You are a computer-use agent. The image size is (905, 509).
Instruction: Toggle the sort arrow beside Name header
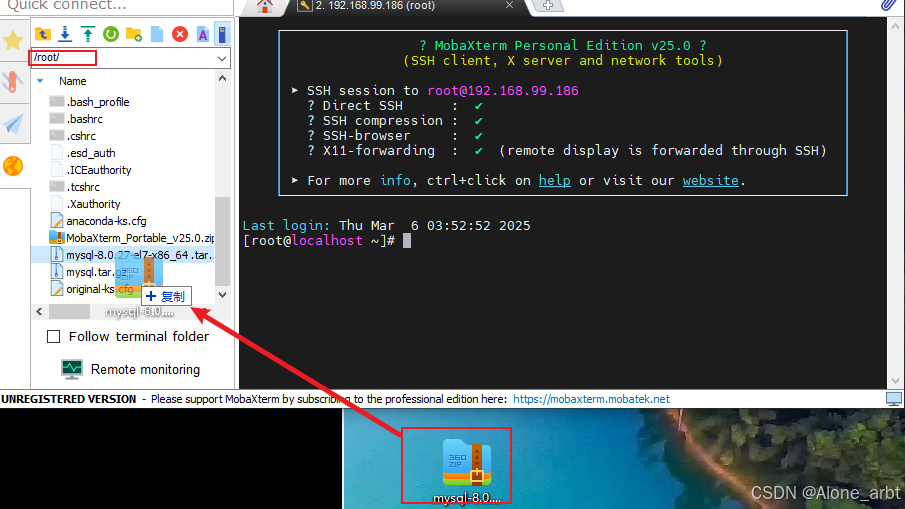pos(40,81)
